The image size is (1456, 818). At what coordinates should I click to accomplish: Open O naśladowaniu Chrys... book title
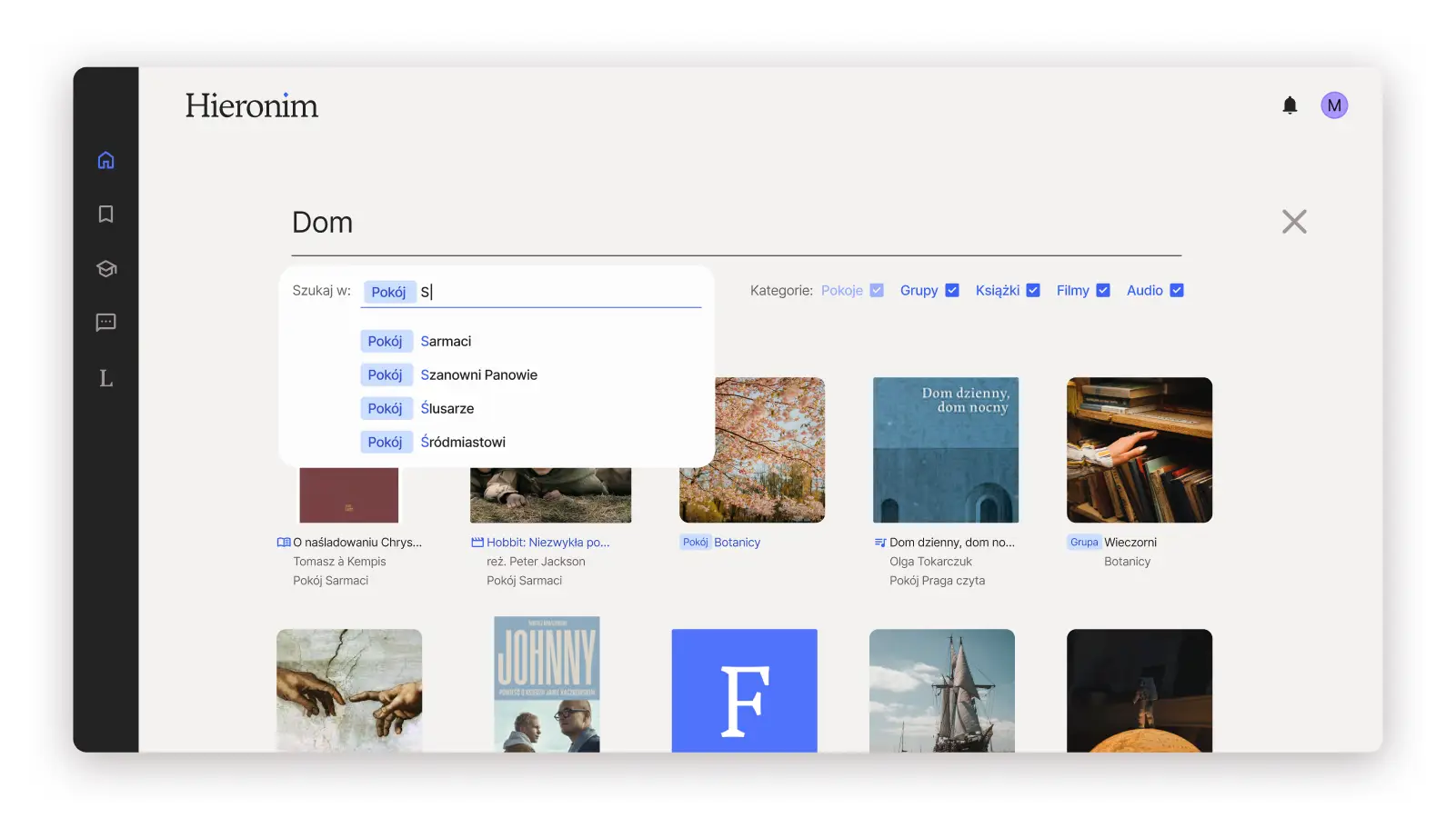357,543
